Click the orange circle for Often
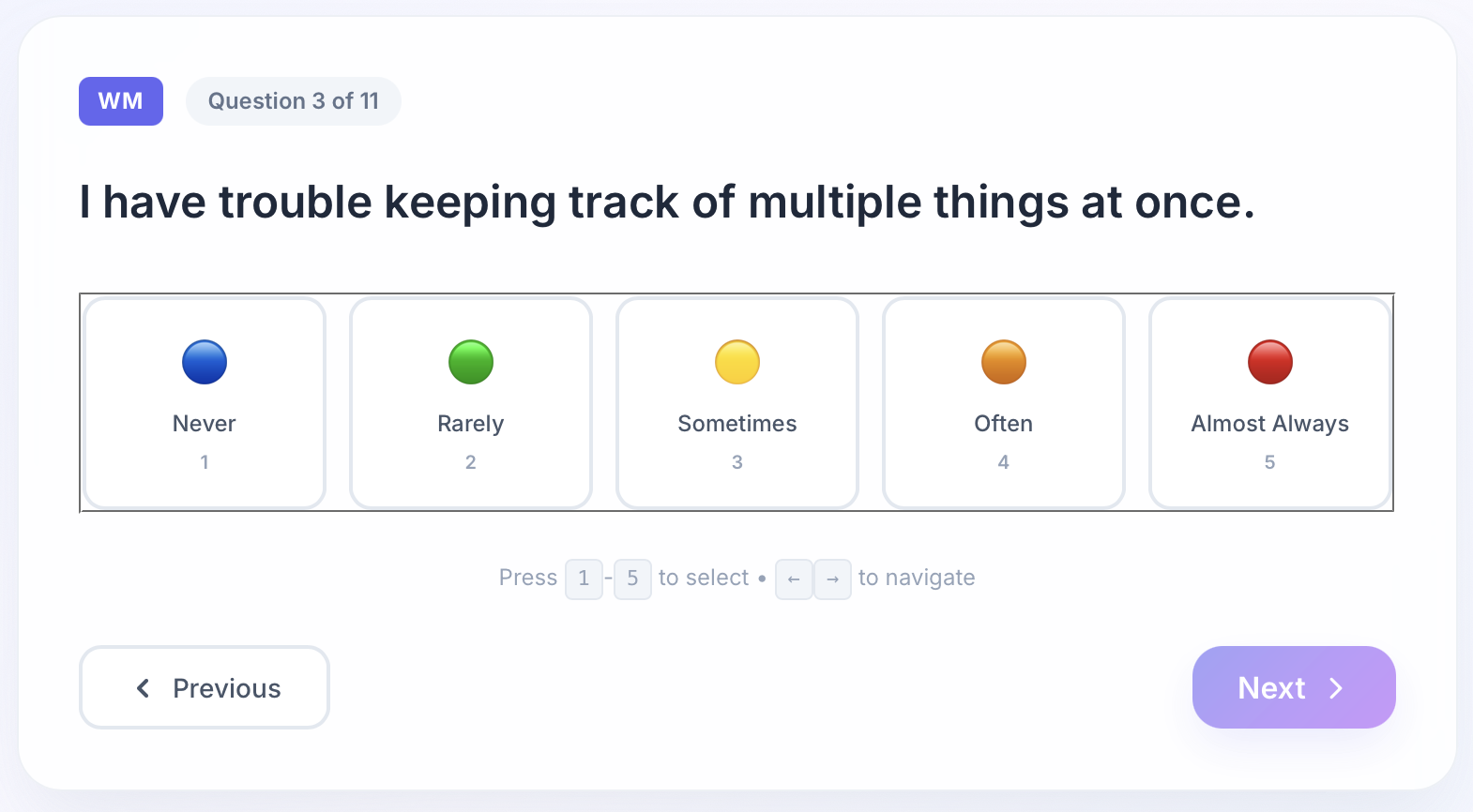This screenshot has height=812, width=1473. pyautogui.click(x=1004, y=362)
